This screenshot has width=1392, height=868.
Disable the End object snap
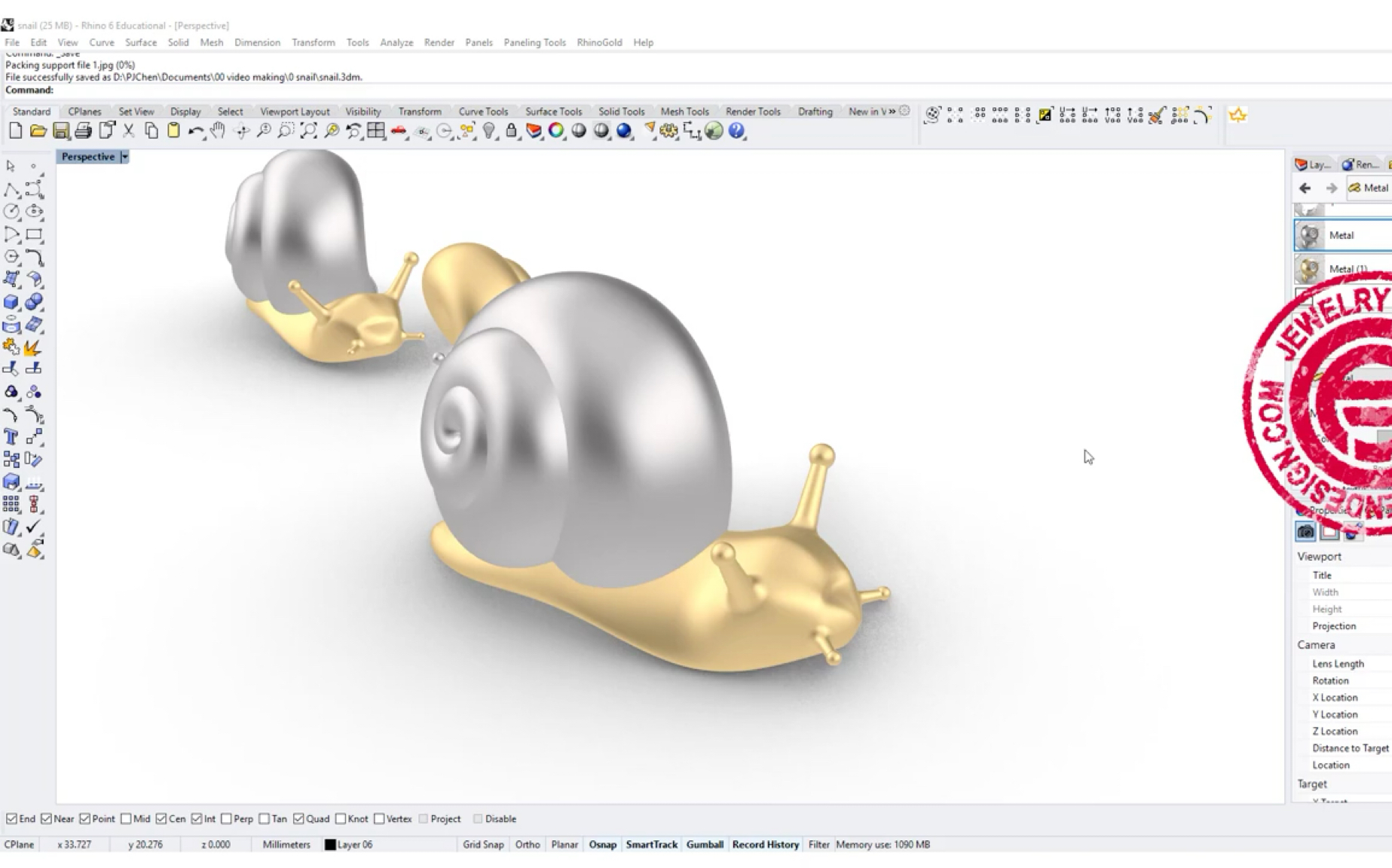[x=11, y=818]
